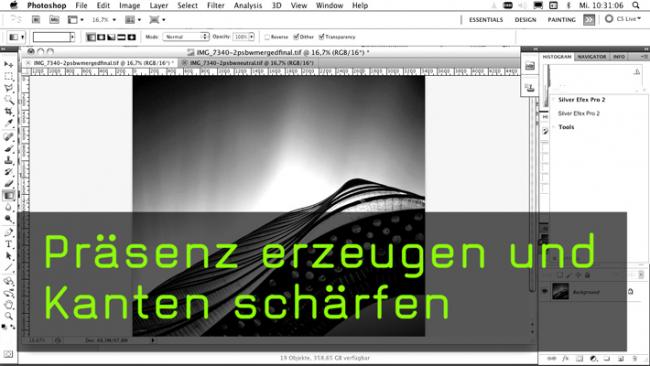650x366 pixels.
Task: Select the History Brush tool
Action: [x=8, y=172]
